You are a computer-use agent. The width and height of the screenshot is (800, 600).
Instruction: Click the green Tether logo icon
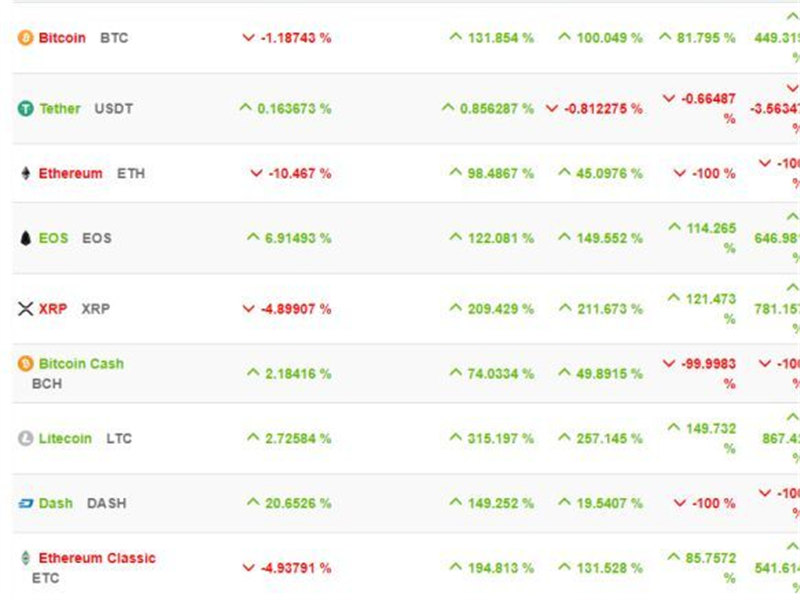(x=26, y=109)
